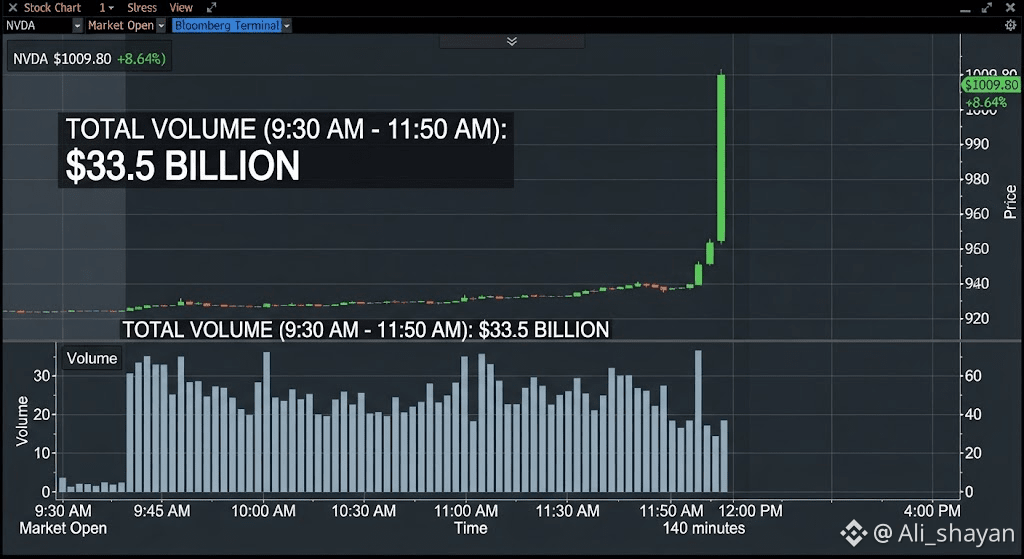Click the rotated Volume axis title on left
The height and width of the screenshot is (559, 1024).
pyautogui.click(x=22, y=421)
